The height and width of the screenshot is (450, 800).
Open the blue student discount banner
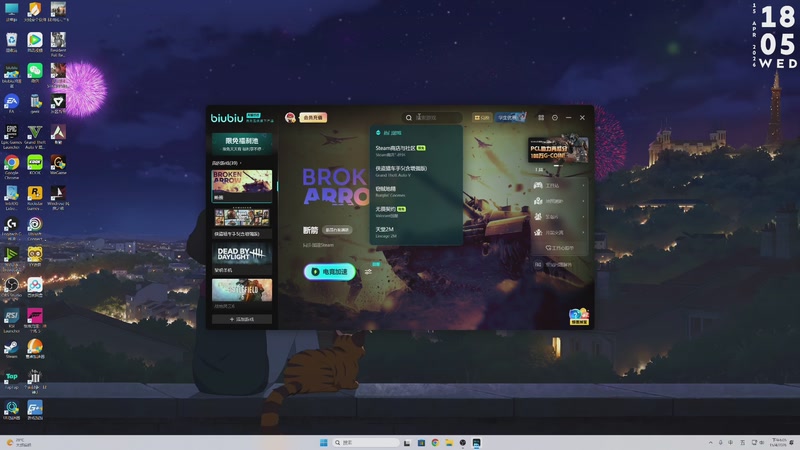510,117
